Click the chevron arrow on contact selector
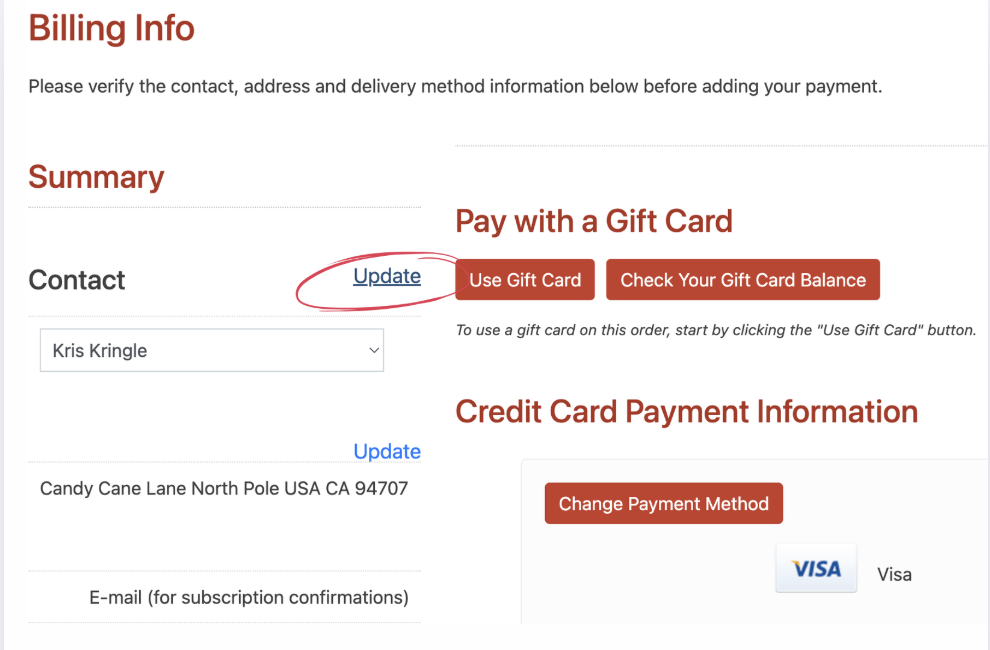Image resolution: width=990 pixels, height=650 pixels. pyautogui.click(x=374, y=351)
